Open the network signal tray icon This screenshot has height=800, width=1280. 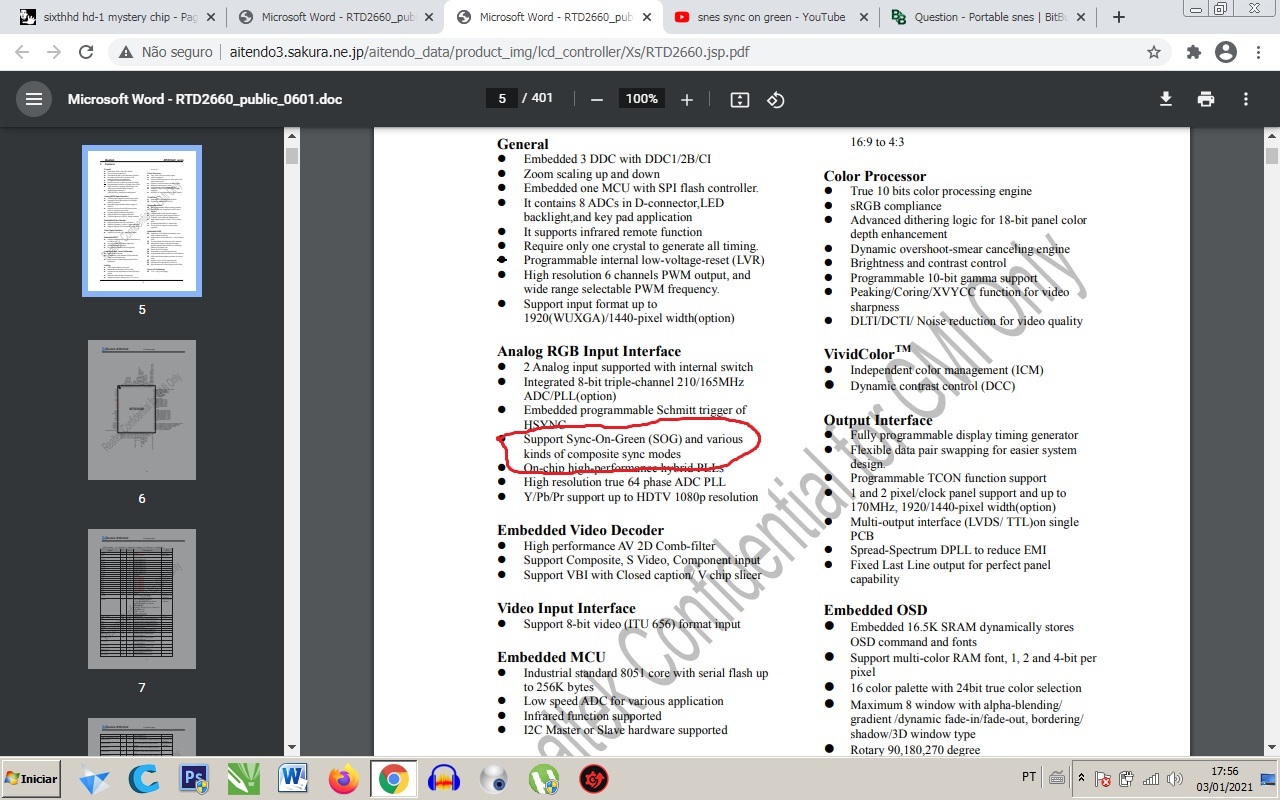tap(1151, 779)
